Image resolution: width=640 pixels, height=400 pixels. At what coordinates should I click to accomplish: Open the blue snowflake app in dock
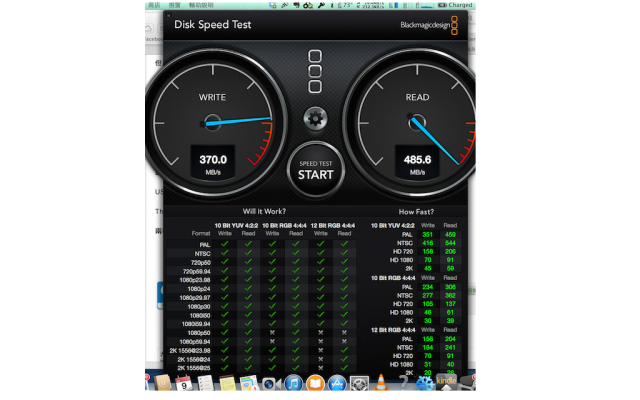click(x=424, y=383)
